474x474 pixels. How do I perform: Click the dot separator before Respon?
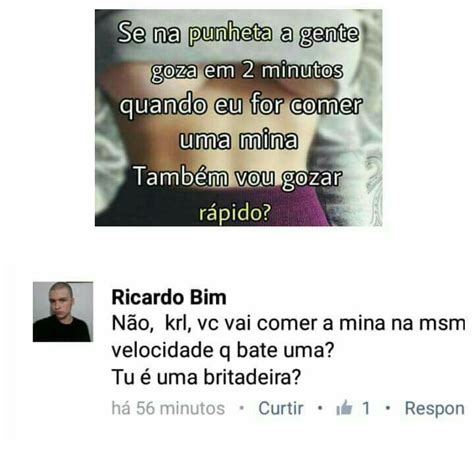click(x=387, y=407)
